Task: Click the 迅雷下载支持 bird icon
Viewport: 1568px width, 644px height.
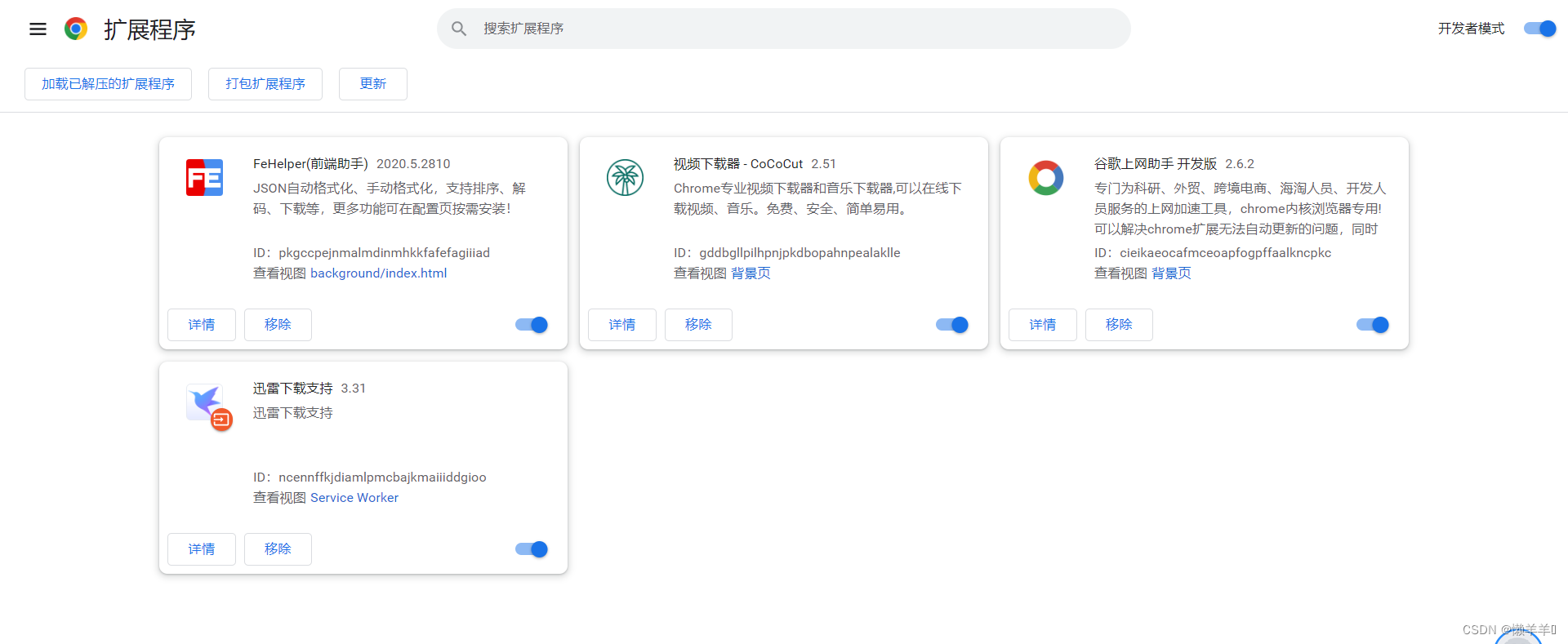Action: pos(207,405)
